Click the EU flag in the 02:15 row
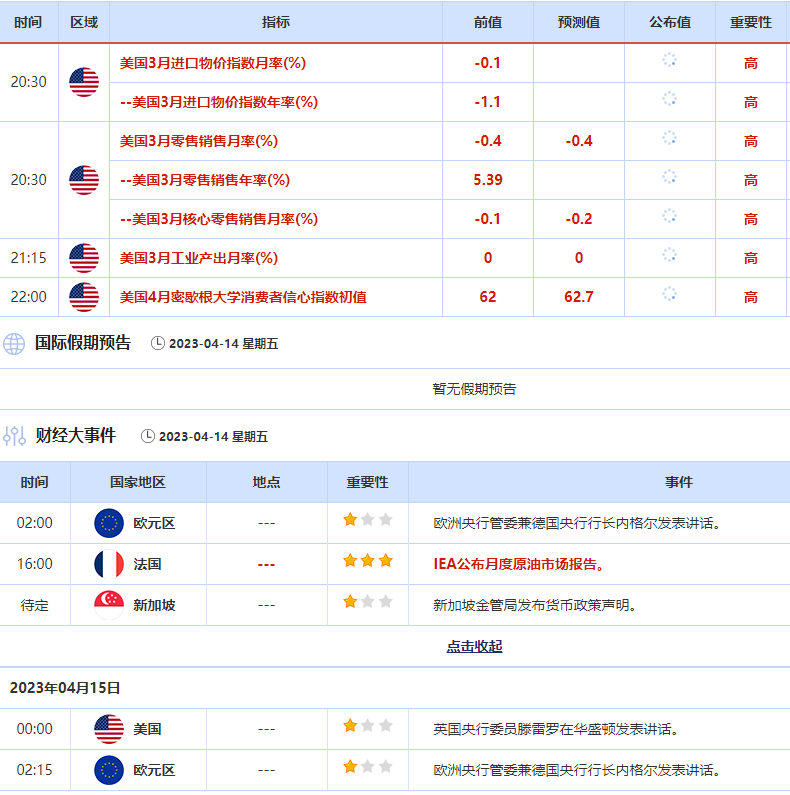The width and height of the screenshot is (790, 795). [x=108, y=770]
